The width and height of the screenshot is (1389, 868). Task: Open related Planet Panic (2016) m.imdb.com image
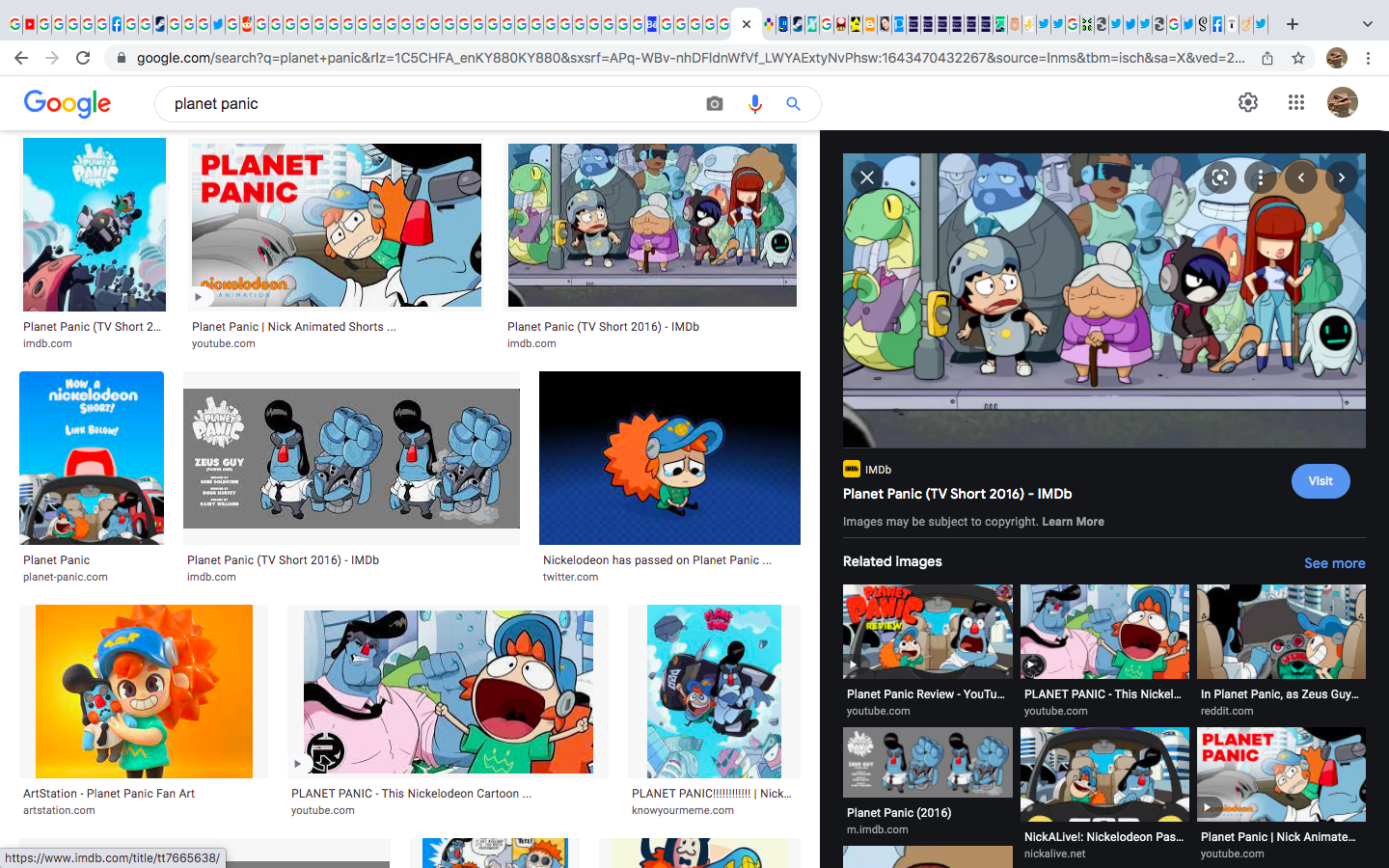[928, 762]
